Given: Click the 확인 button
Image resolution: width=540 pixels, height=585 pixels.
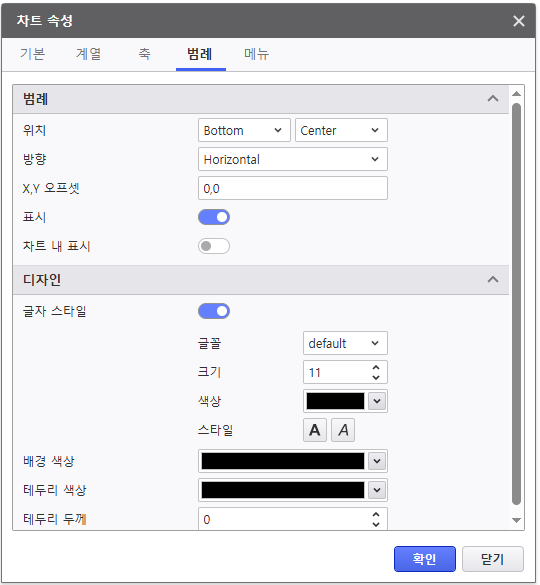Looking at the screenshot, I should (425, 559).
